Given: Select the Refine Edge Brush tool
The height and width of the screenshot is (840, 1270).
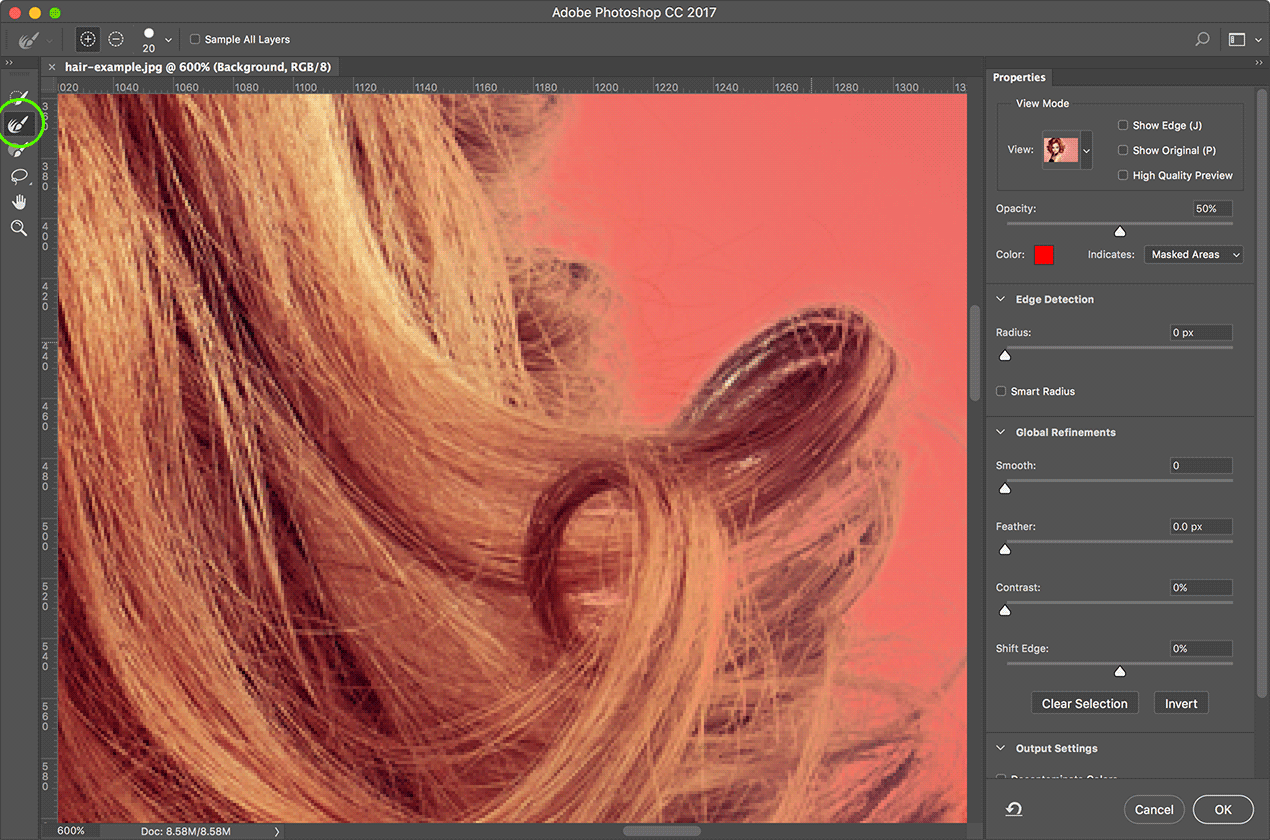Looking at the screenshot, I should click(19, 125).
